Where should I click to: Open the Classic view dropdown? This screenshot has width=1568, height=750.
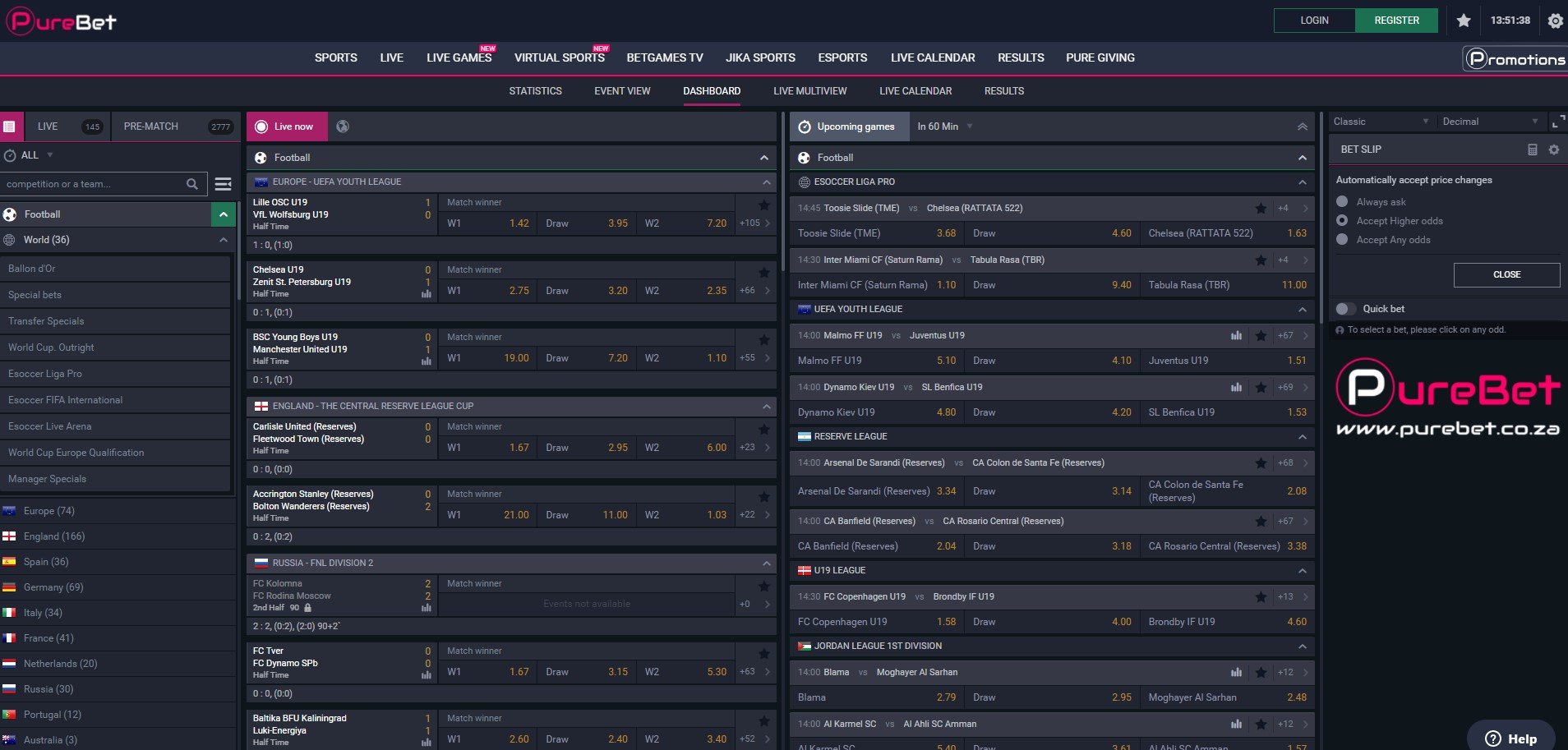[1381, 122]
